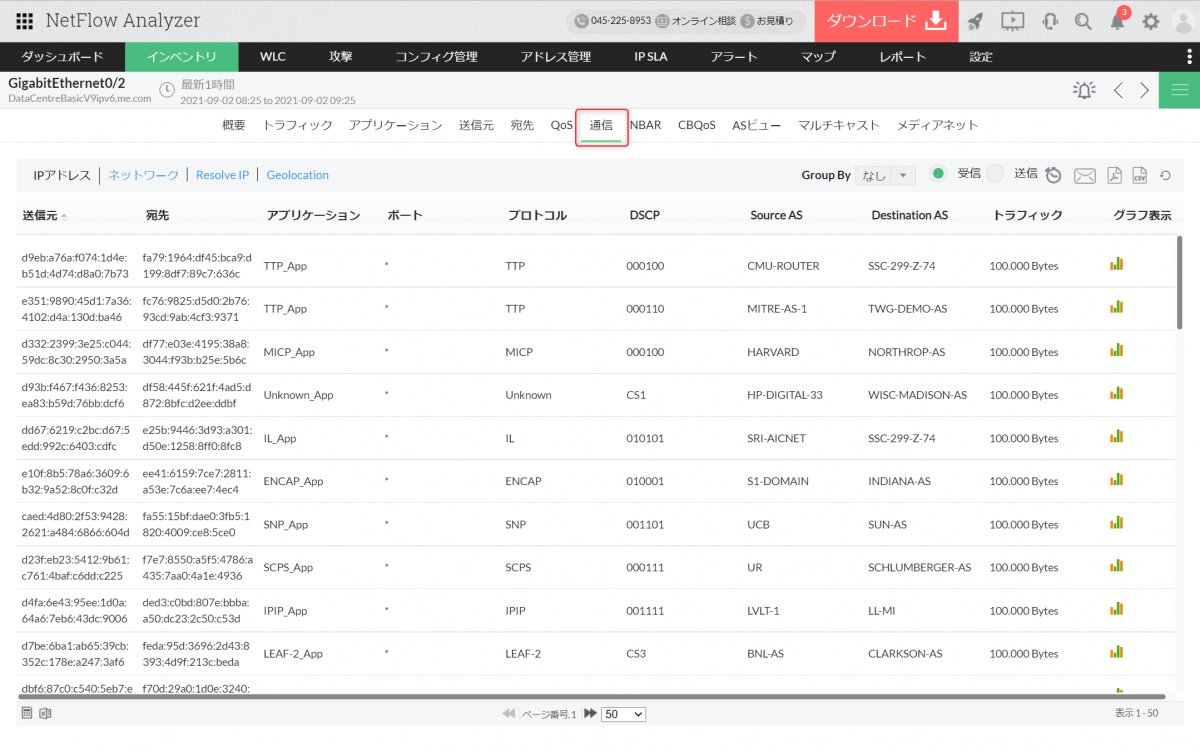The image size is (1200, 751).
Task: Show graph for first row
Action: point(1117,264)
